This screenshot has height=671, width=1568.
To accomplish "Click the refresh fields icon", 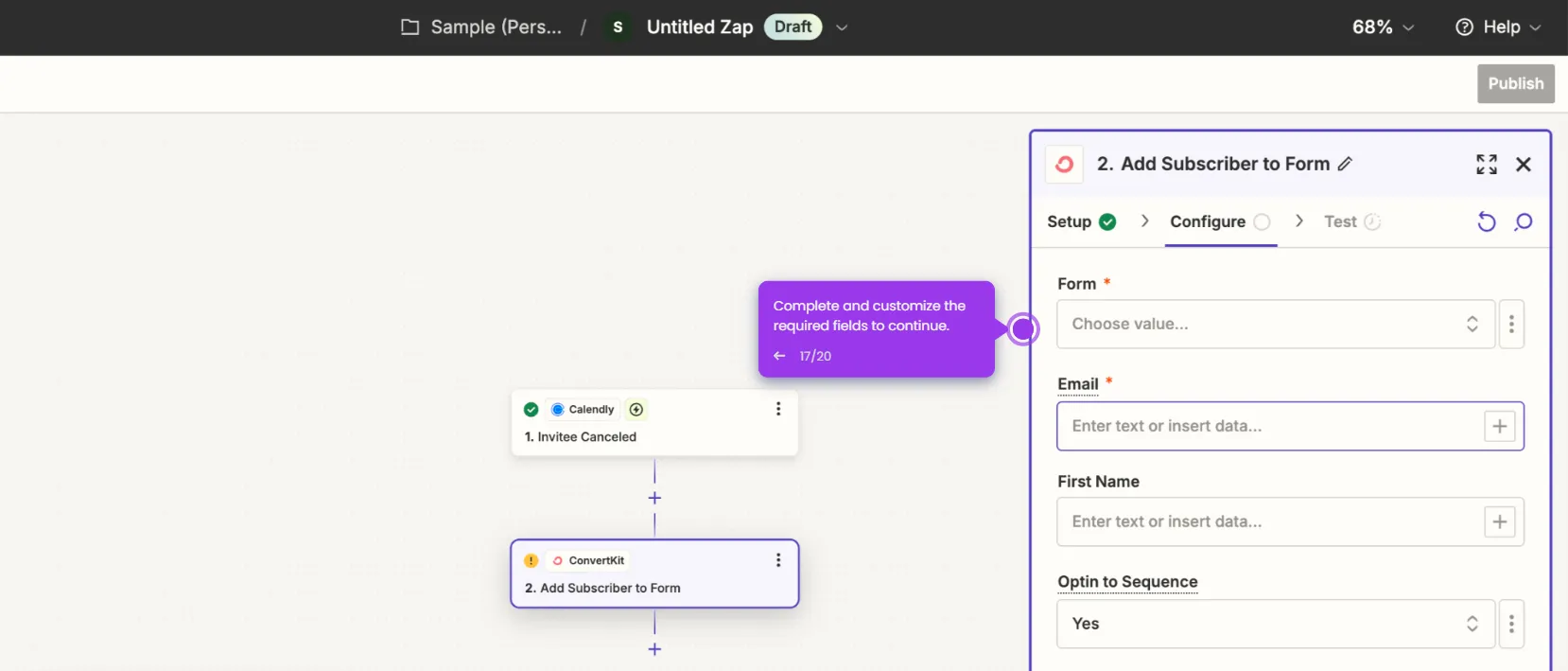I will coord(1487,221).
